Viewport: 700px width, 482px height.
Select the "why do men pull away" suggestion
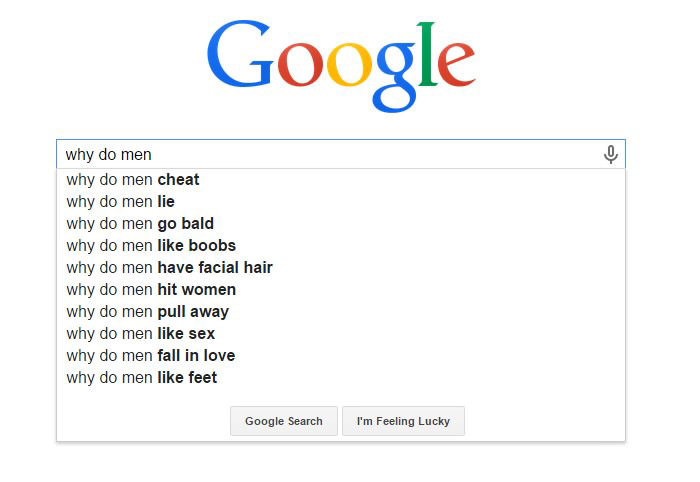pyautogui.click(x=341, y=312)
